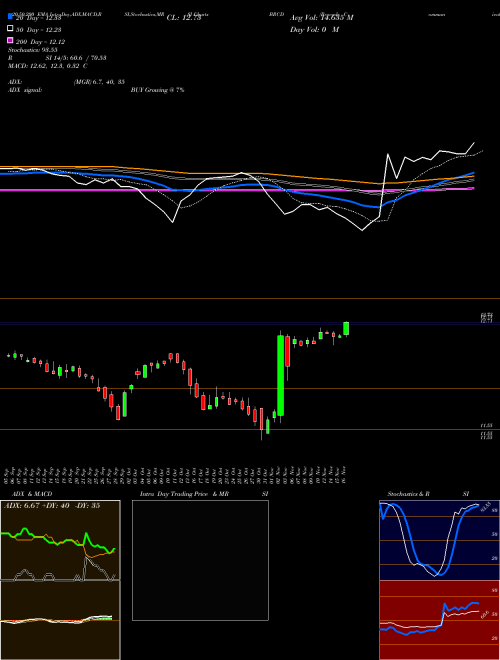500x660 pixels.
Task: Click the last green candlestick on the price chart
Action: 346,328
